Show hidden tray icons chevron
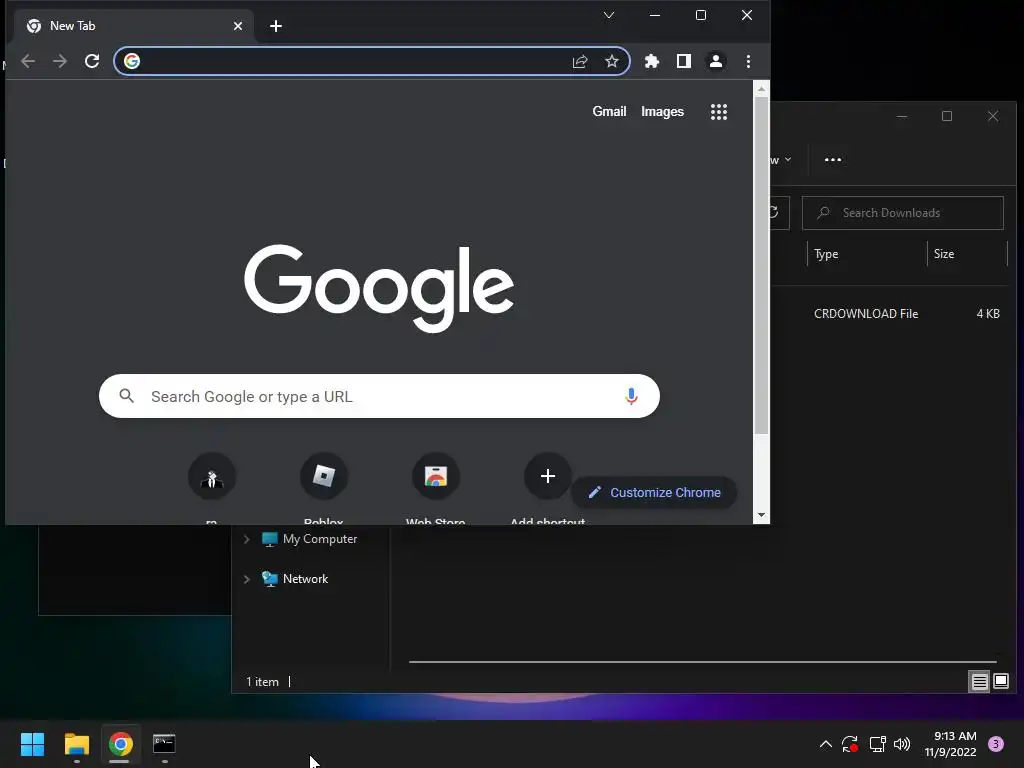The image size is (1024, 768). pyautogui.click(x=825, y=744)
